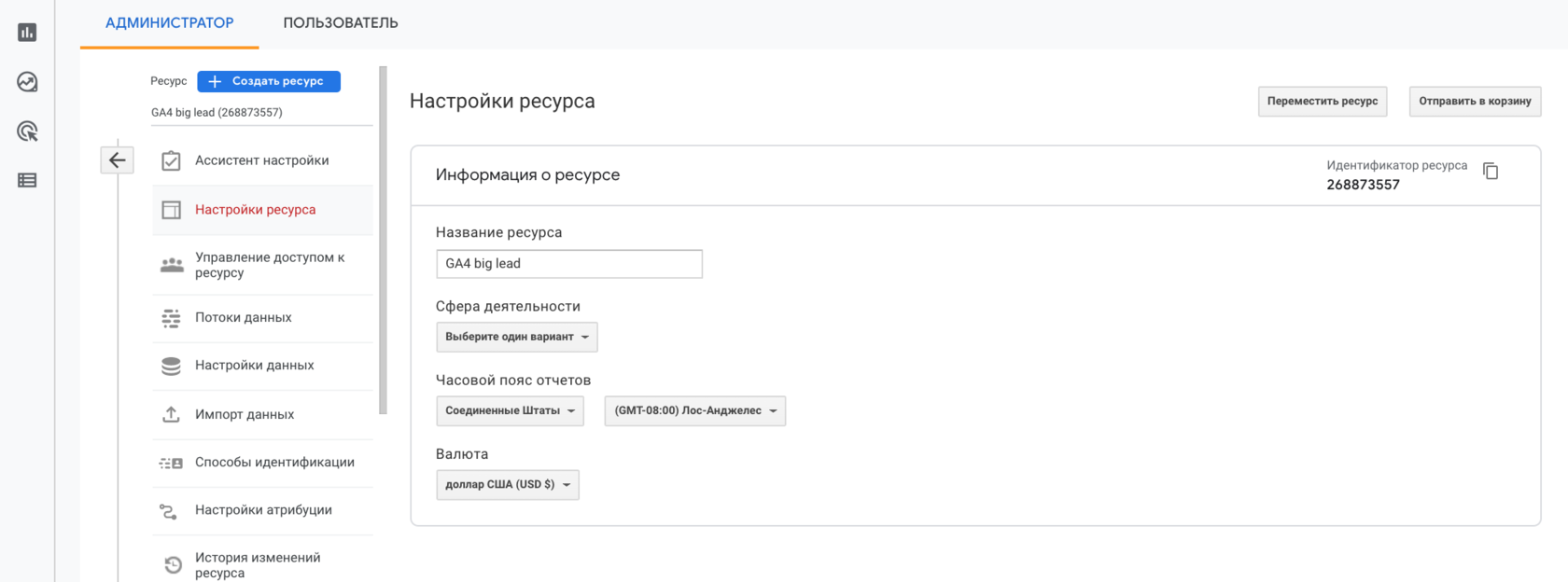This screenshot has height=582, width=1568.
Task: Click the Потоки данных icon
Action: (x=171, y=318)
